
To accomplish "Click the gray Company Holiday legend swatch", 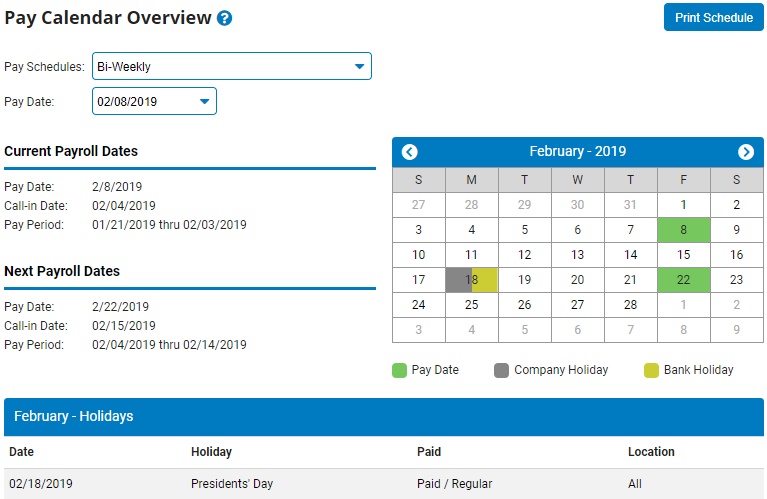I will point(502,370).
